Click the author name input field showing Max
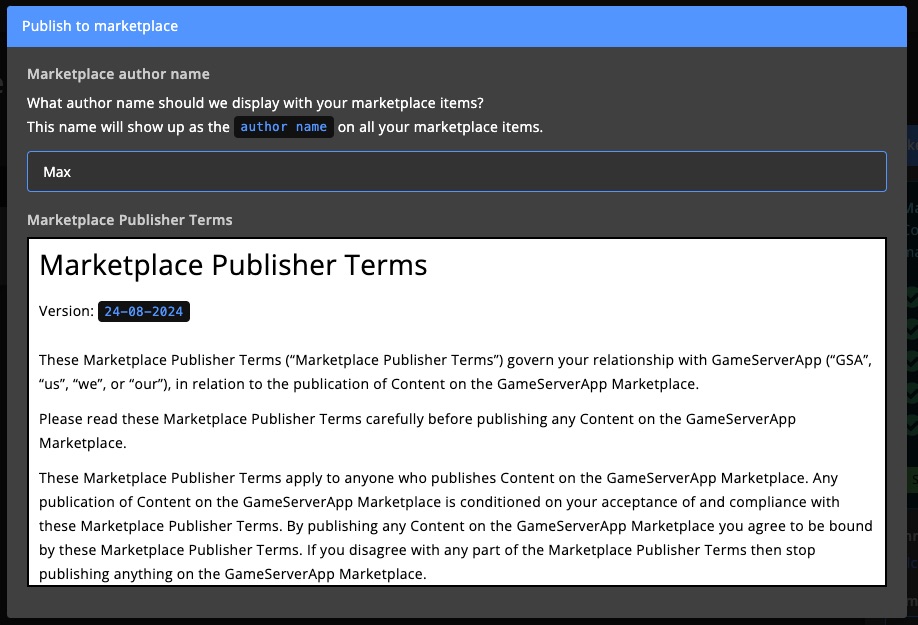918x625 pixels. click(x=457, y=171)
